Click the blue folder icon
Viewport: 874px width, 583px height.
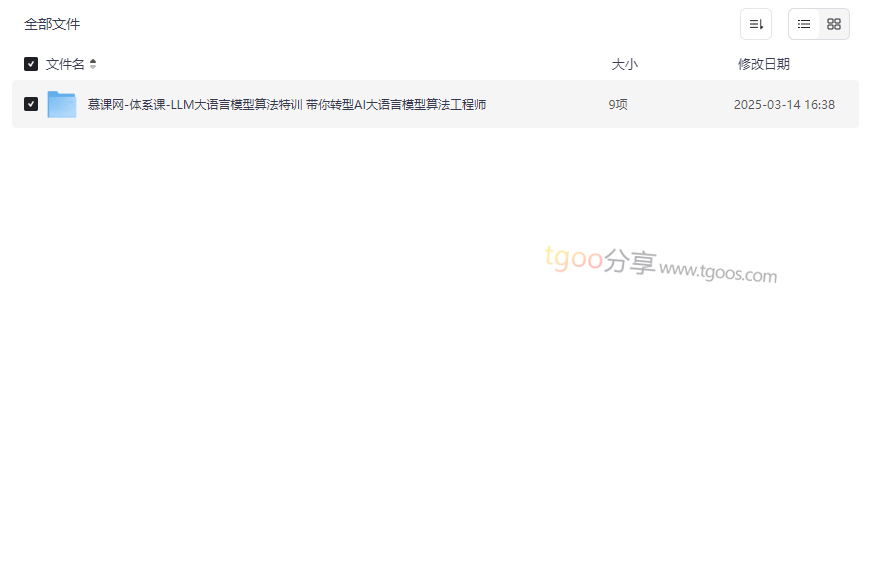[x=62, y=104]
